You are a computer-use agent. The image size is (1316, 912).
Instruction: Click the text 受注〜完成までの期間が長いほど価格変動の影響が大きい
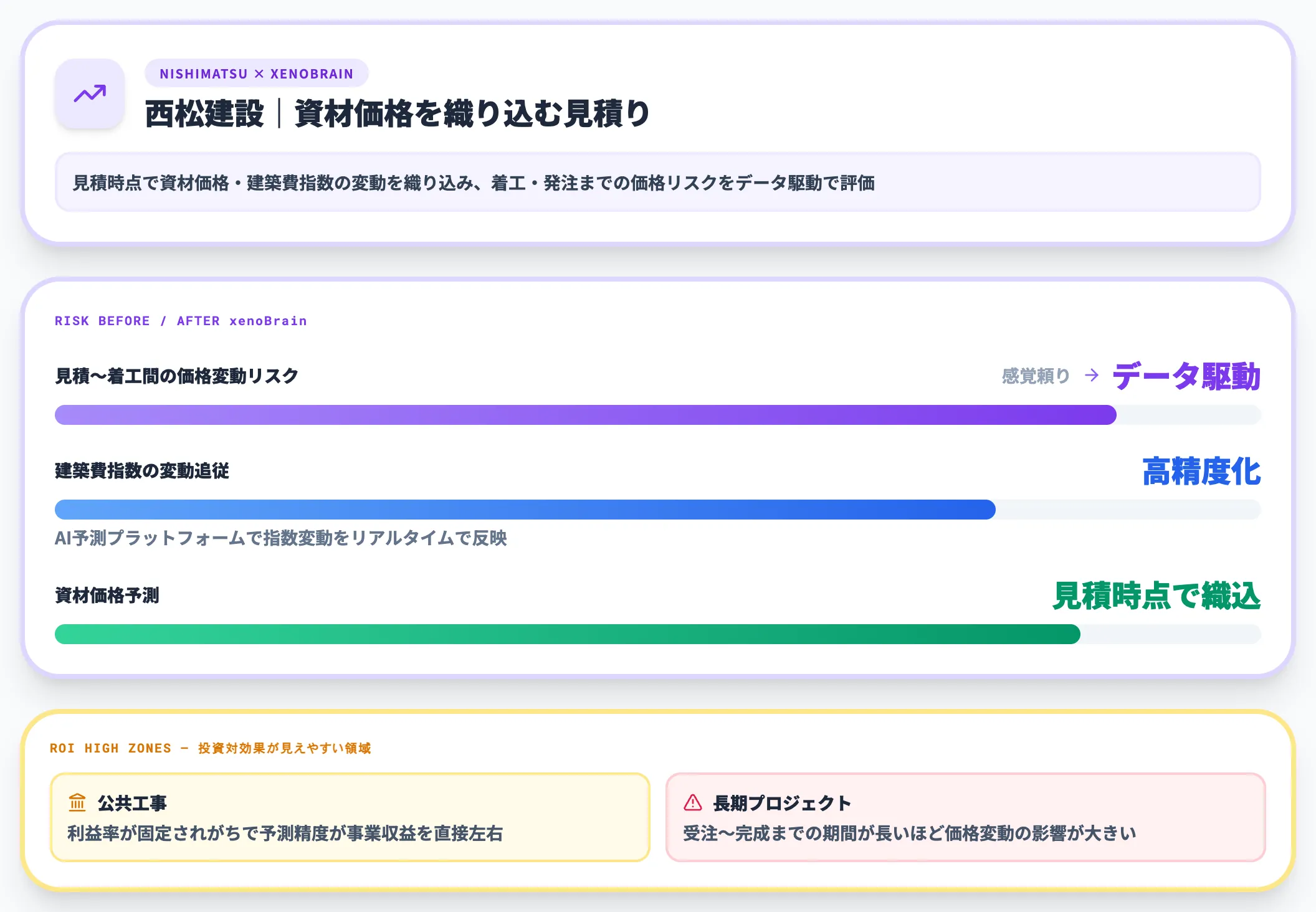910,833
